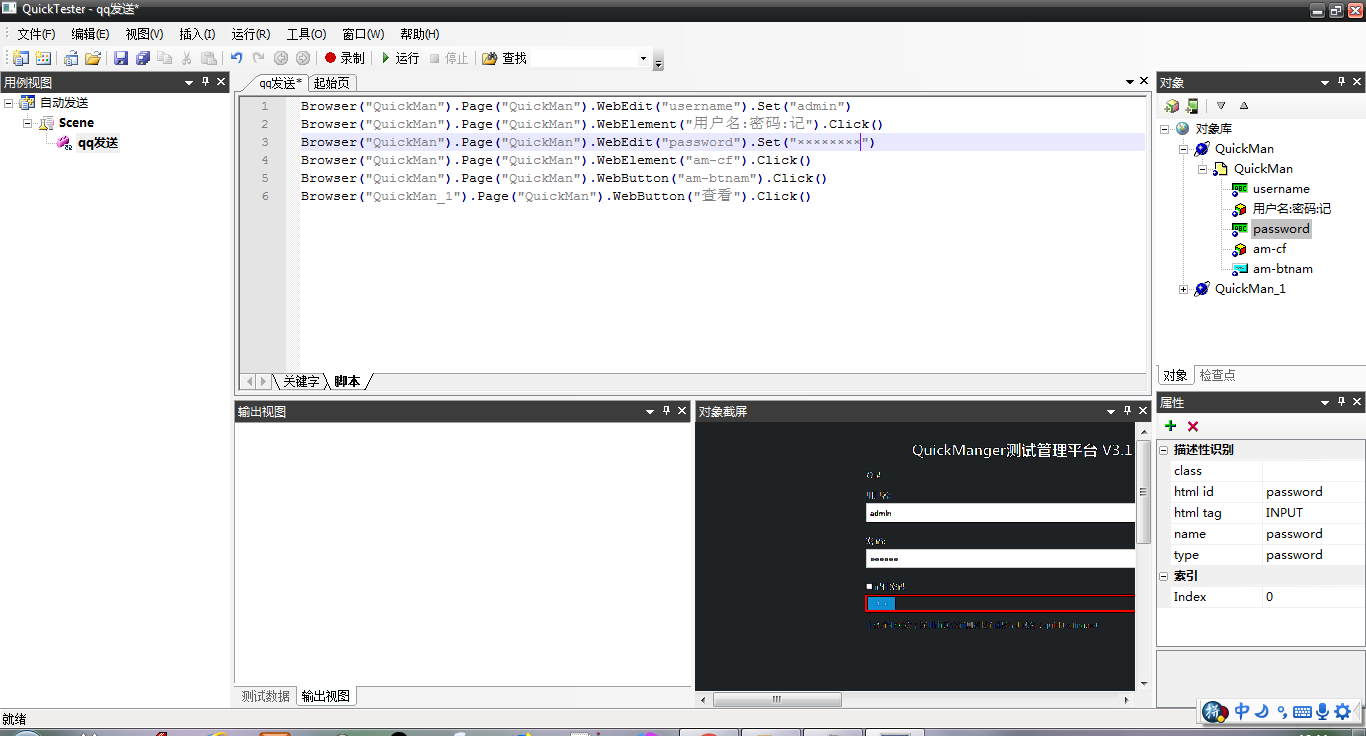Image resolution: width=1366 pixels, height=736 pixels.
Task: Pin the 用例视图 panel with pushpin
Action: point(206,82)
